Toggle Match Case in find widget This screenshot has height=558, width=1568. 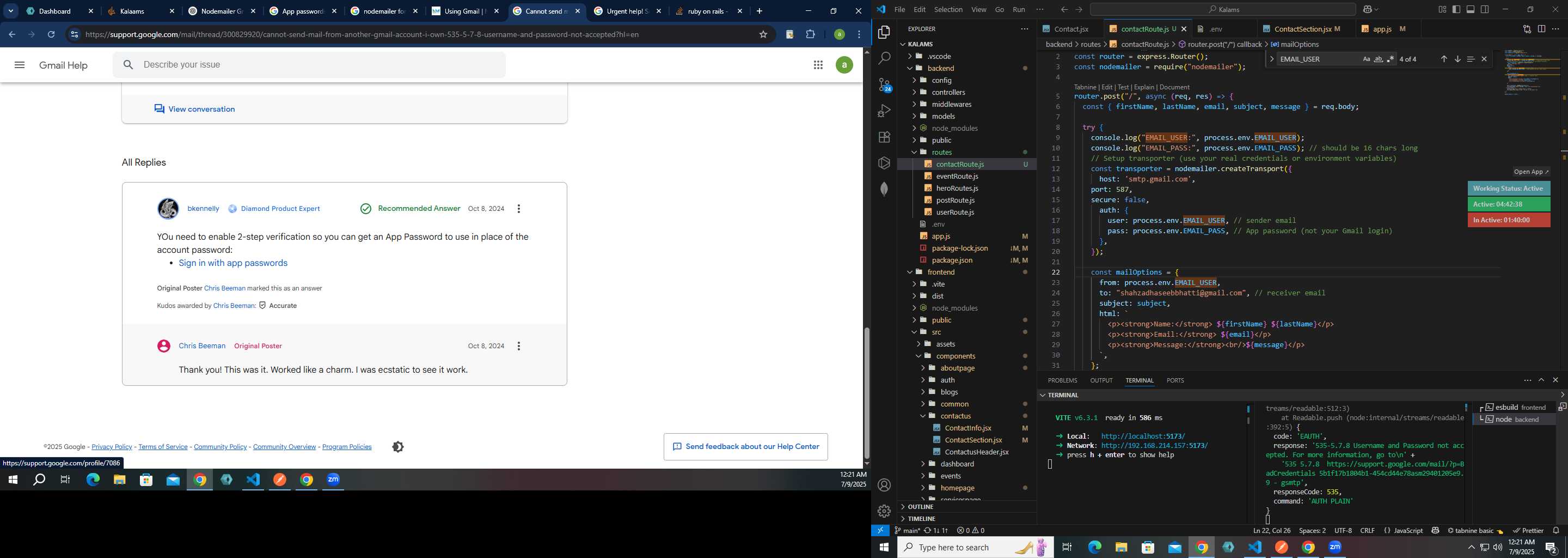(1367, 59)
